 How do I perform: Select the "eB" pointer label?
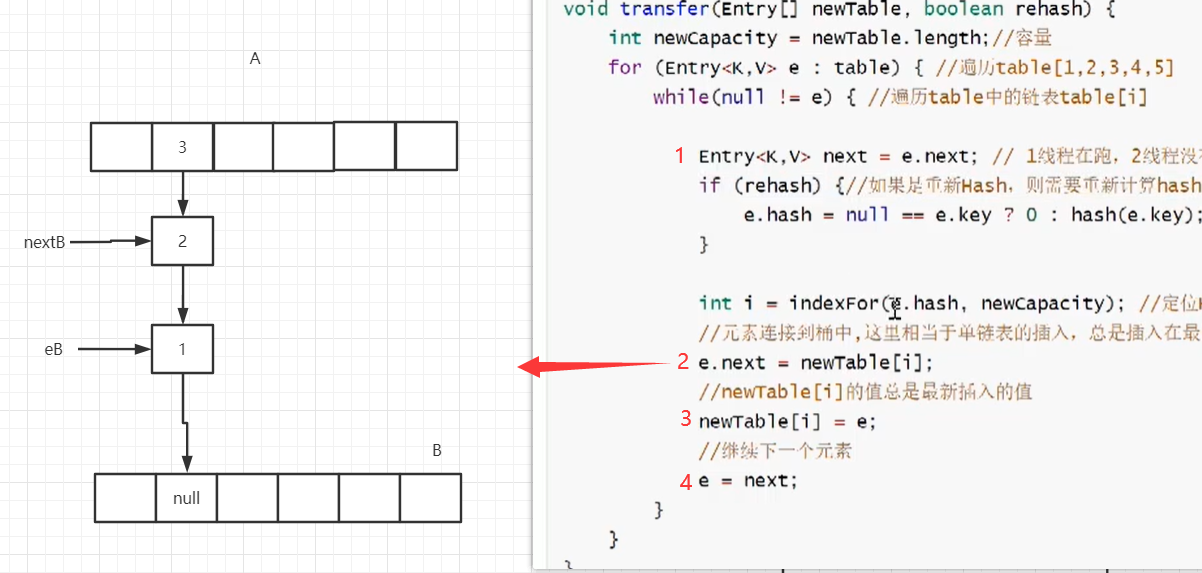(x=54, y=350)
